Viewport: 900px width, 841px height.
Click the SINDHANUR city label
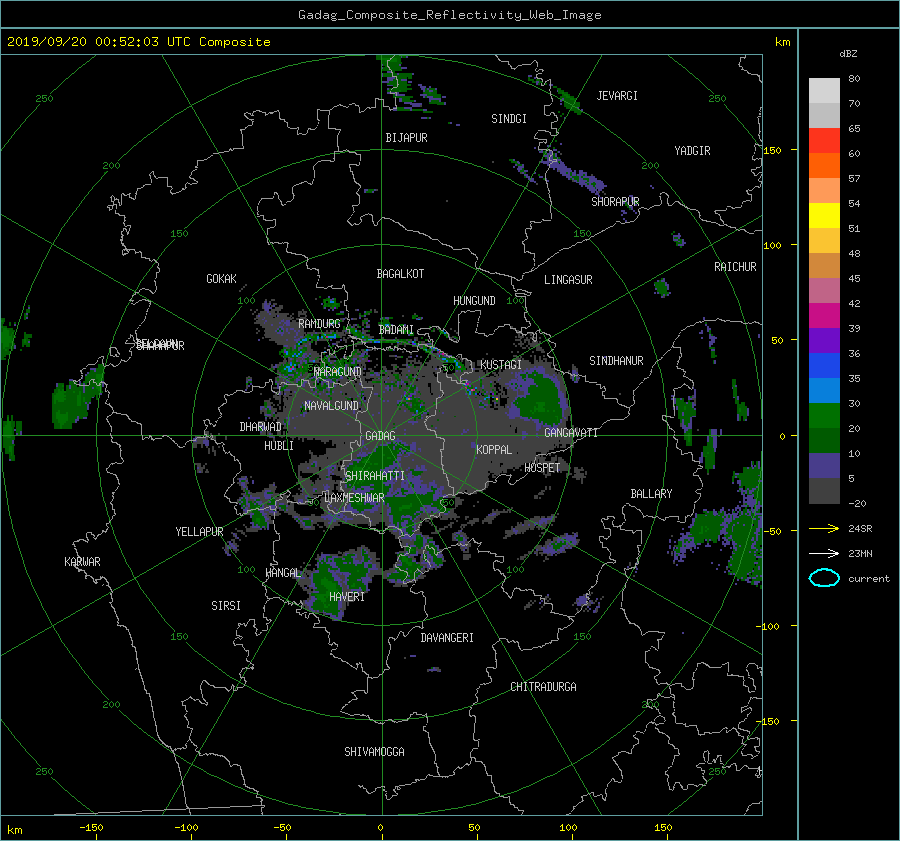pyautogui.click(x=616, y=361)
